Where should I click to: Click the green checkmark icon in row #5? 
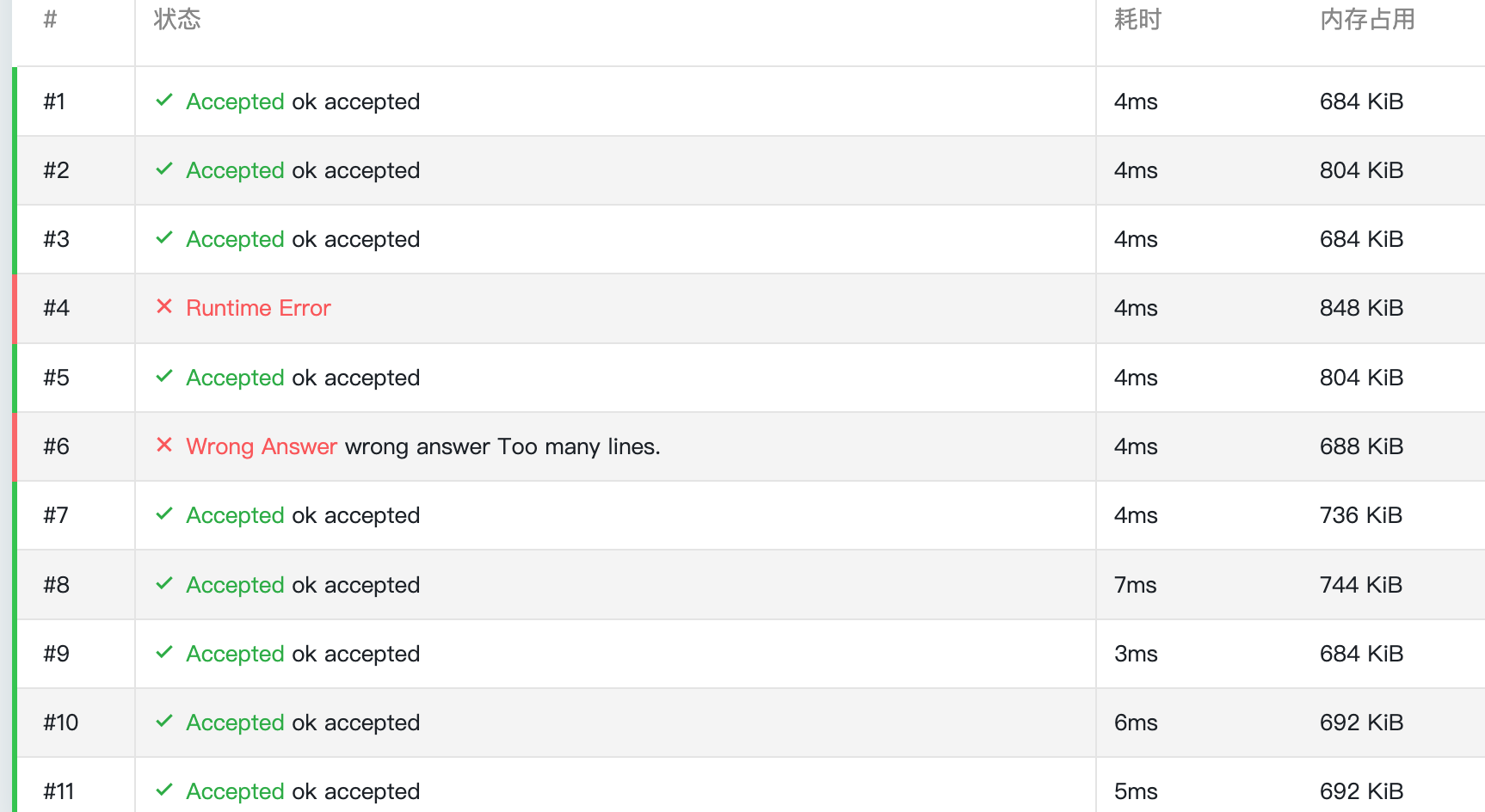point(164,377)
